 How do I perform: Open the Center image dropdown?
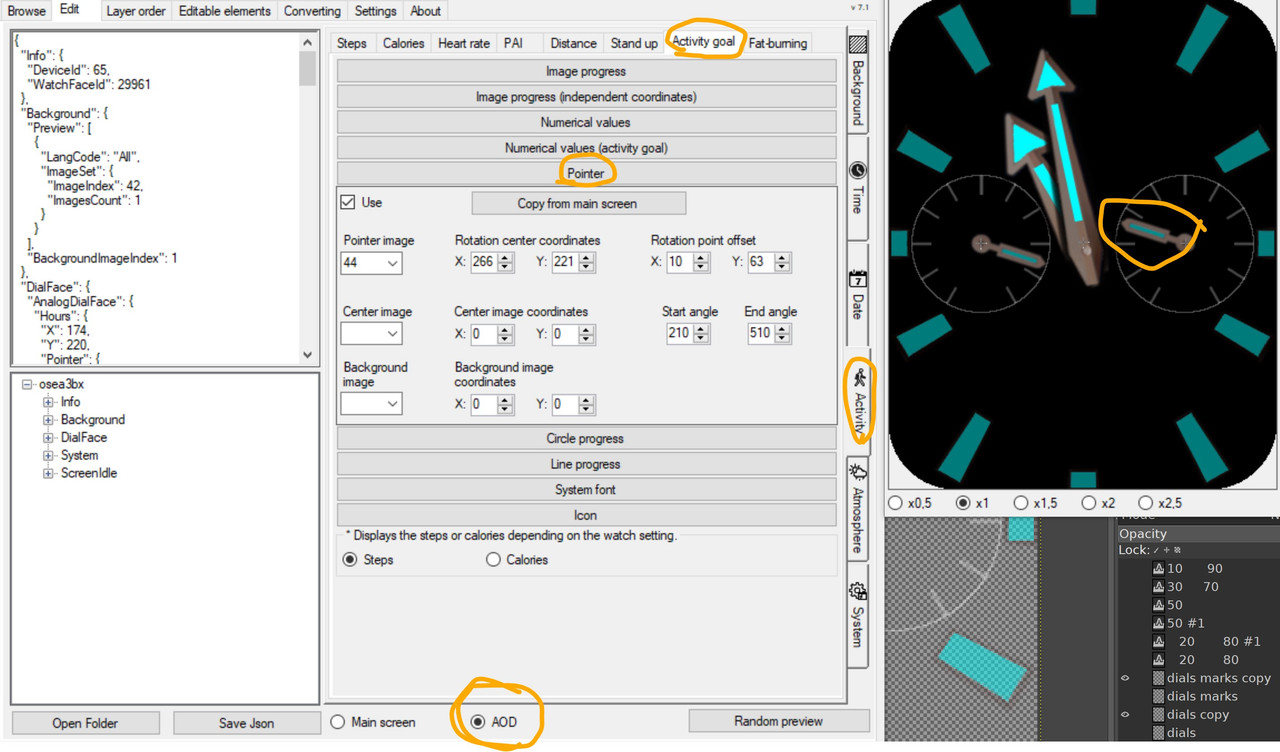point(371,334)
